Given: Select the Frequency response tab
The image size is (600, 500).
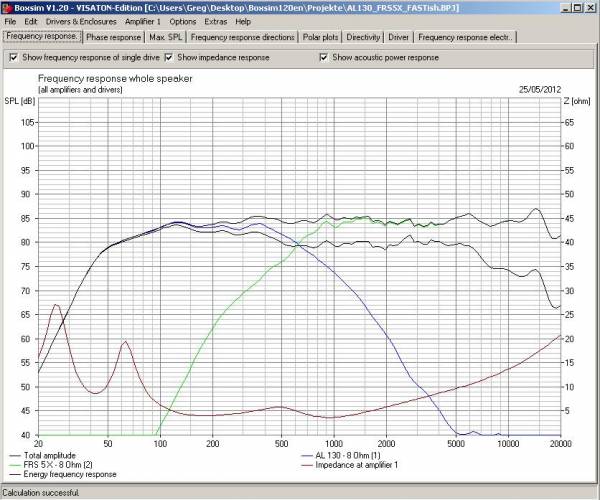Looking at the screenshot, I should click(x=42, y=36).
